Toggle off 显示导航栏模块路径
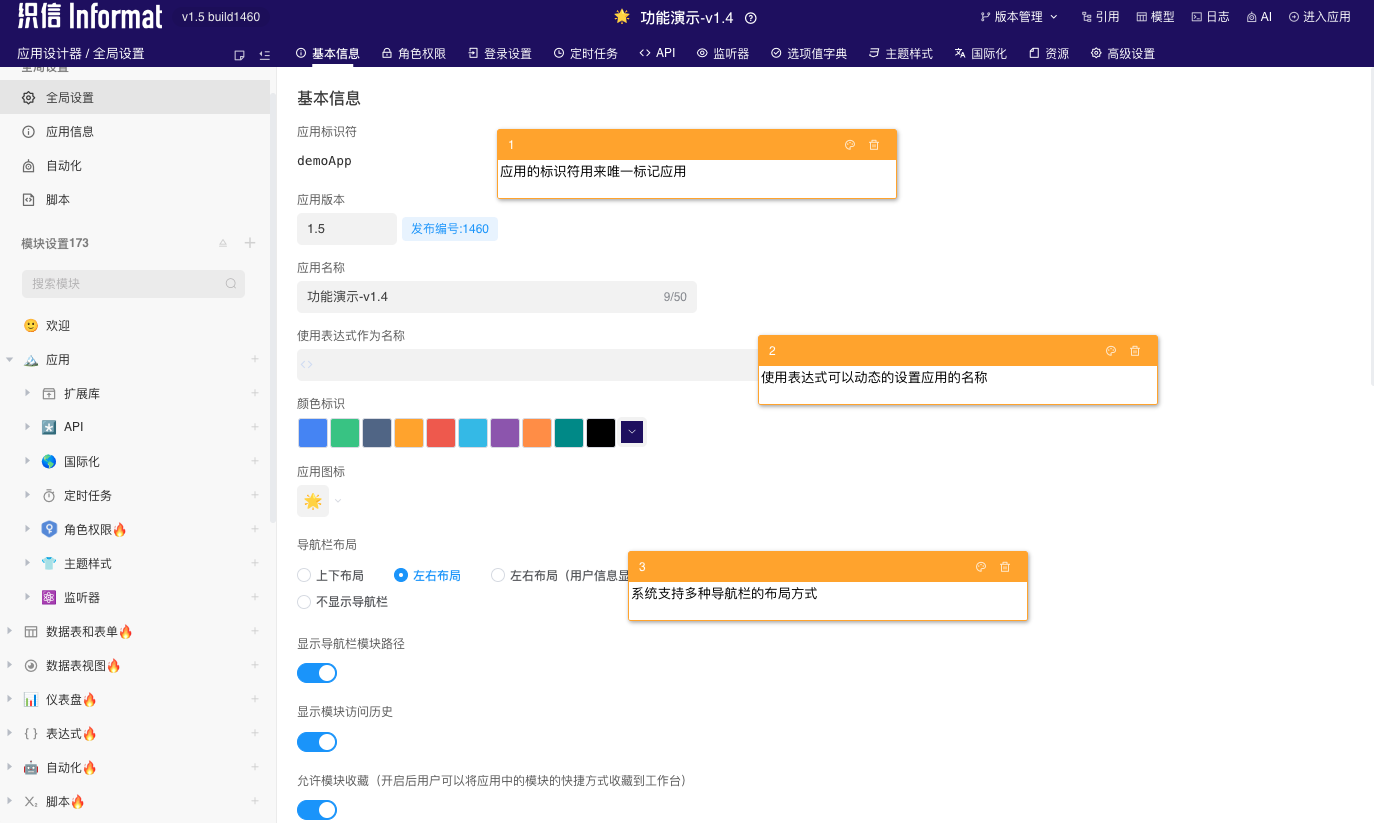Viewport: 1374px width, 823px height. coord(317,672)
